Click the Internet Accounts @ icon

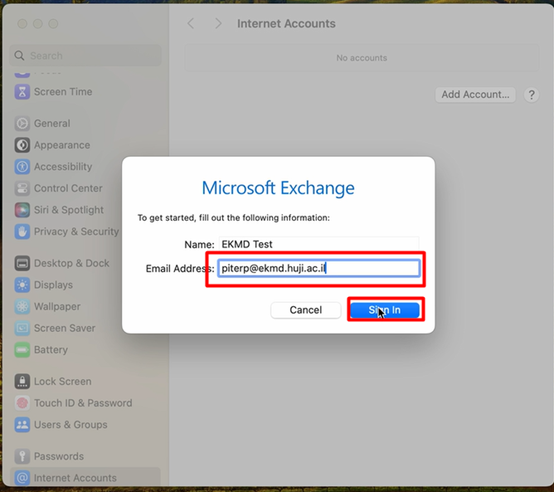pyautogui.click(x=22, y=478)
